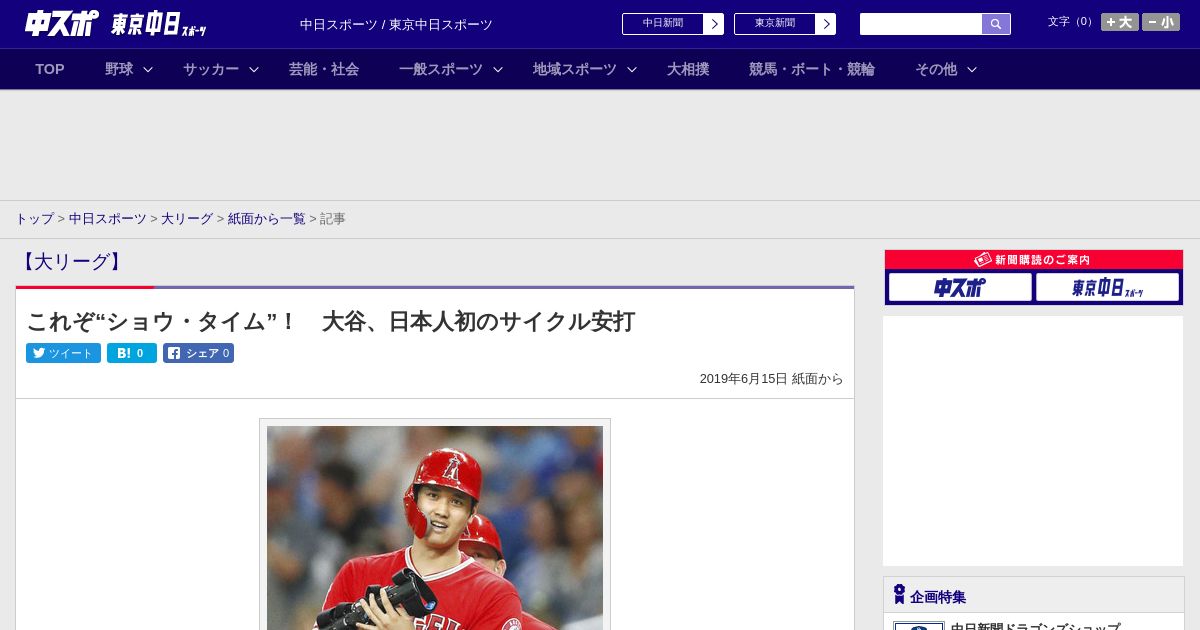Image resolution: width=1200 pixels, height=630 pixels.
Task: Open the 地域スポーツ menu
Action: 575,69
